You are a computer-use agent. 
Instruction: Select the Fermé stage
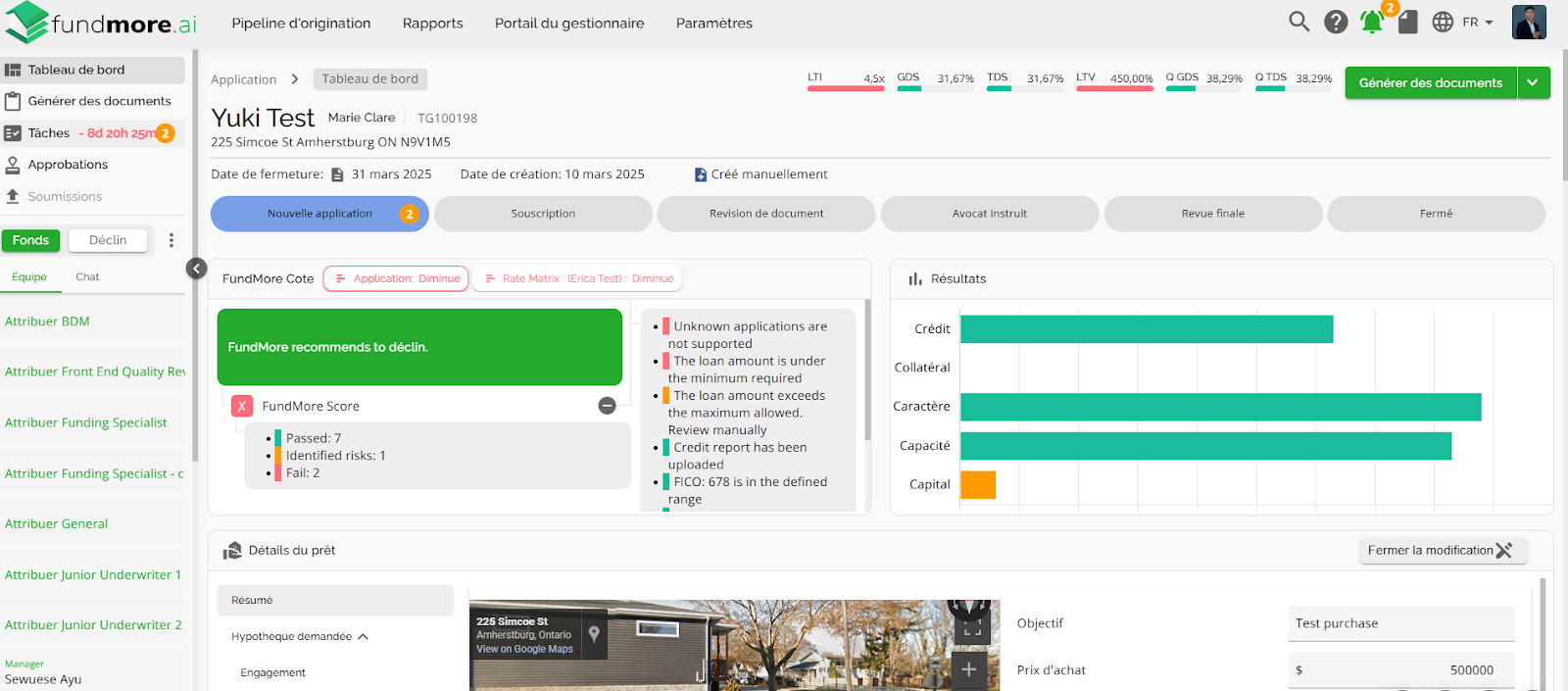(x=1437, y=214)
